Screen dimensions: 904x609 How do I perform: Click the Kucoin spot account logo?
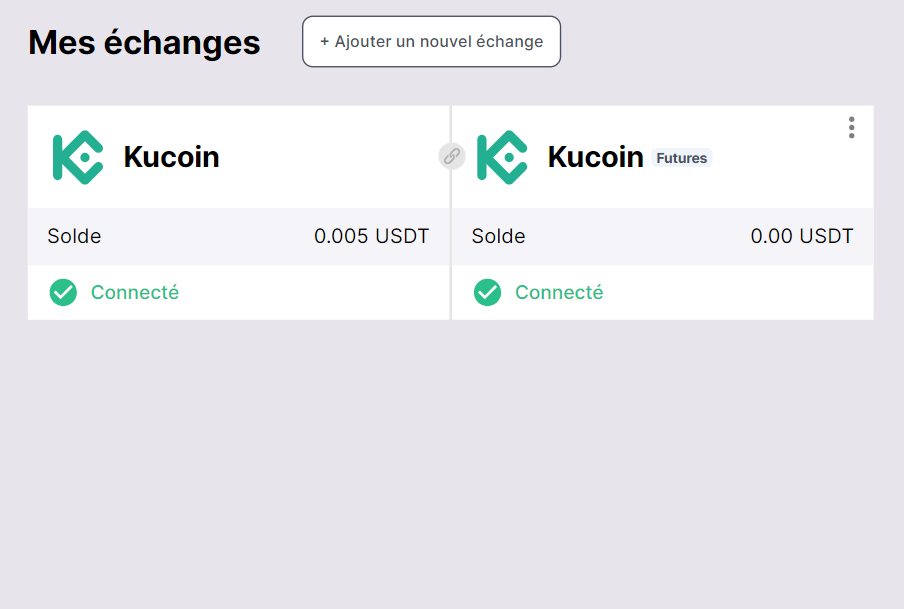coord(77,157)
